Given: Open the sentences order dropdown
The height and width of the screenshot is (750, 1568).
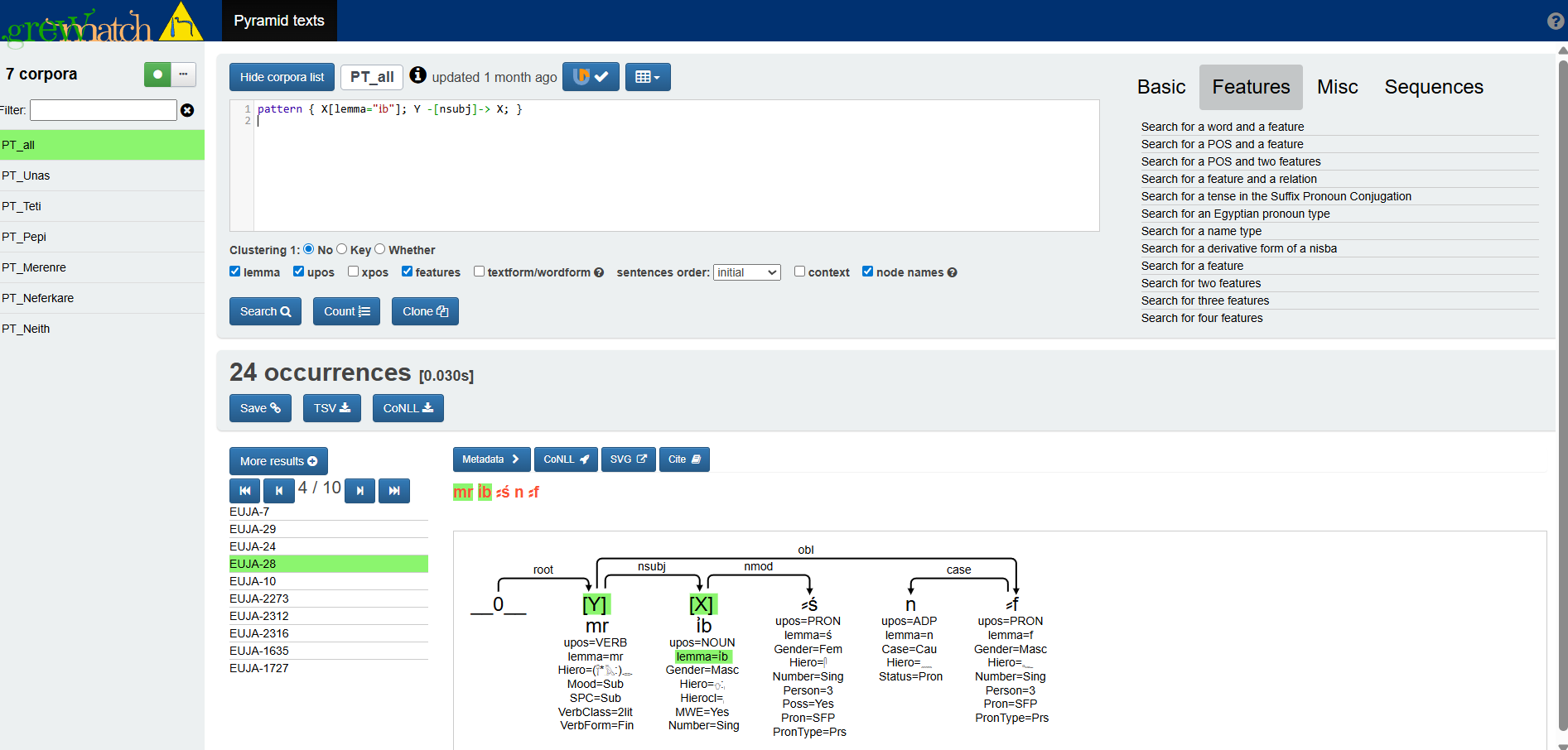Looking at the screenshot, I should tap(746, 272).
